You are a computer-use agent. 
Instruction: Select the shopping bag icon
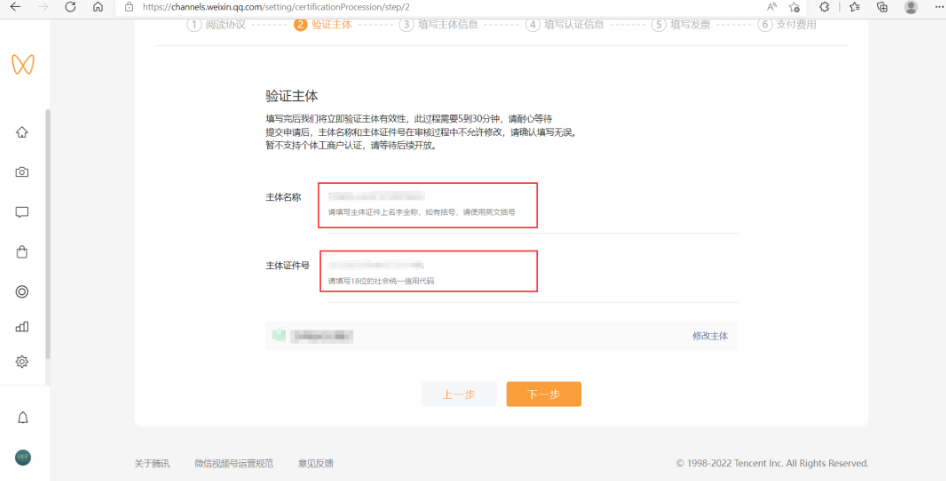[22, 252]
